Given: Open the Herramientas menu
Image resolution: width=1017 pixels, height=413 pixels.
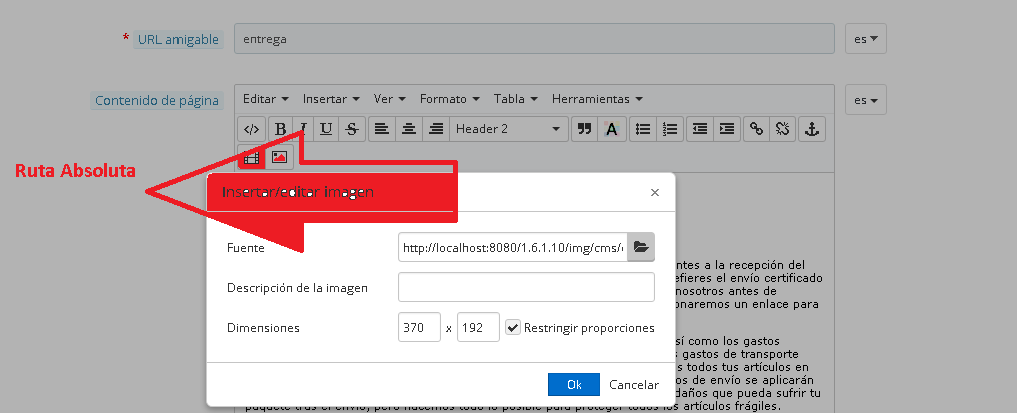Looking at the screenshot, I should (x=596, y=99).
